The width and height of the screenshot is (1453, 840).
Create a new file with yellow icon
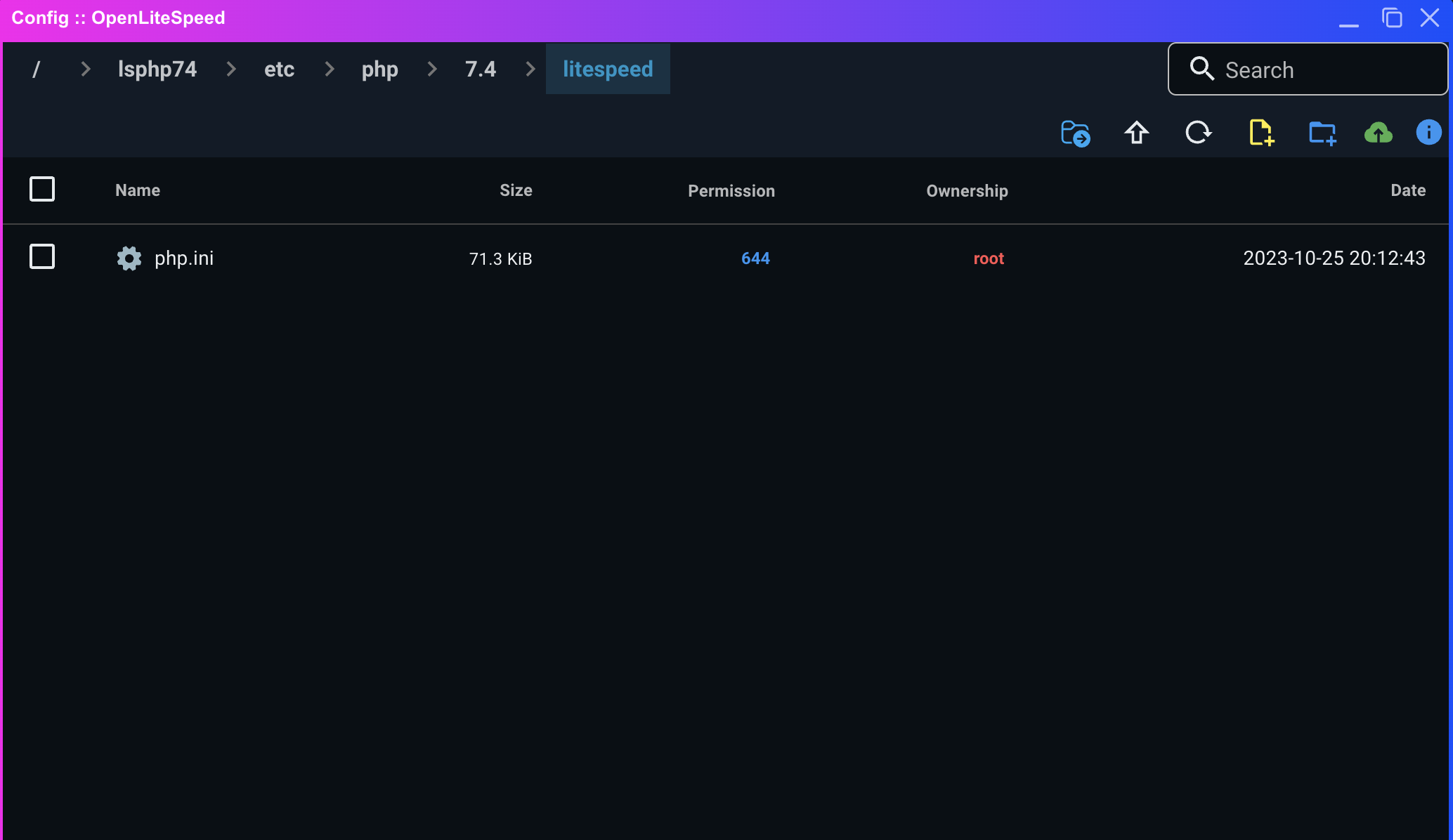pyautogui.click(x=1260, y=133)
